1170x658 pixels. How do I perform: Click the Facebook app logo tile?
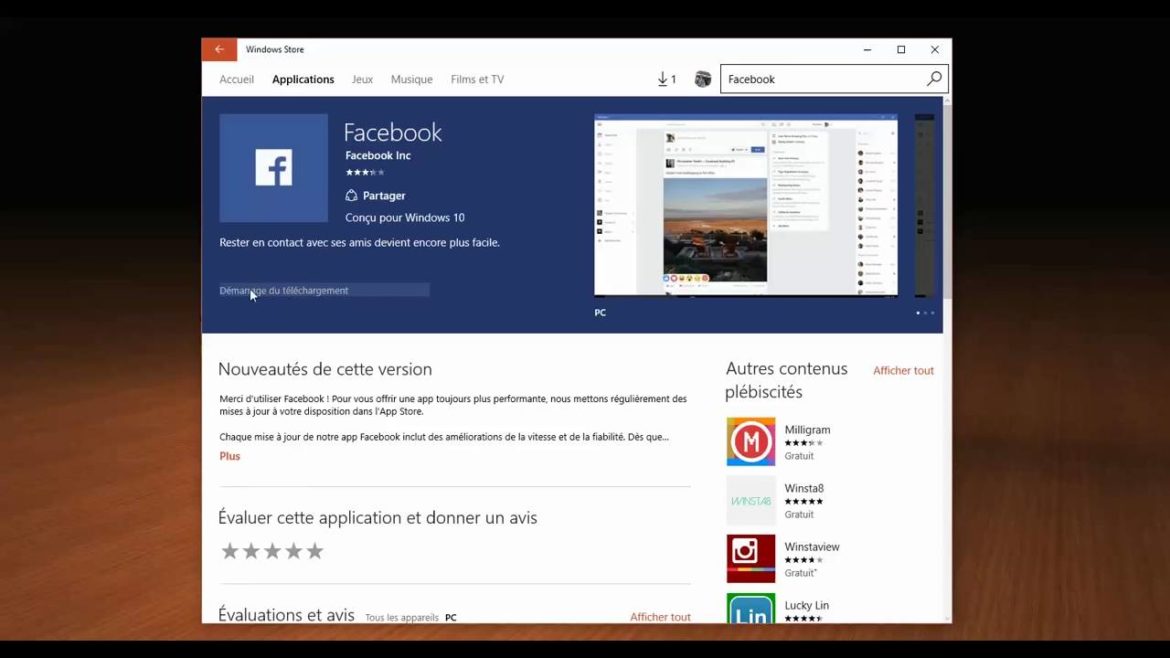(x=273, y=167)
